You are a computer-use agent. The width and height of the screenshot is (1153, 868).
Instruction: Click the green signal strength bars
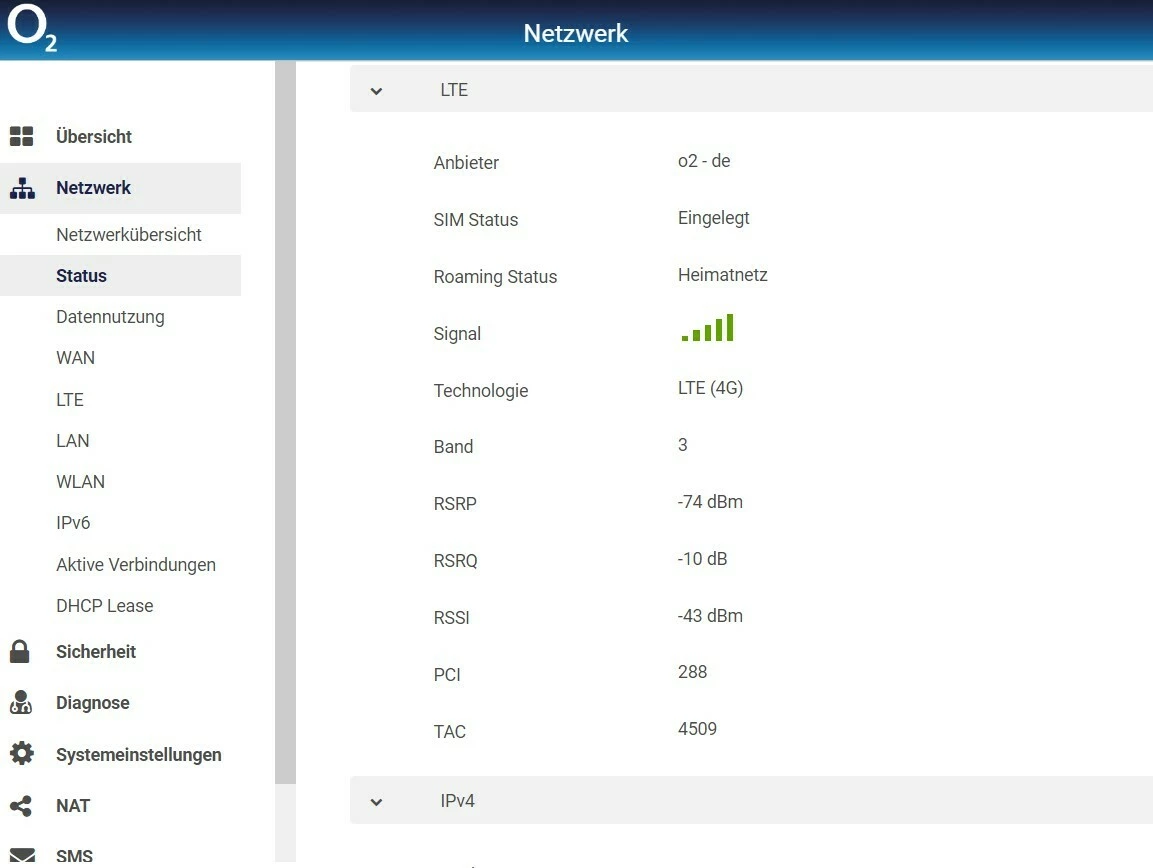point(707,327)
